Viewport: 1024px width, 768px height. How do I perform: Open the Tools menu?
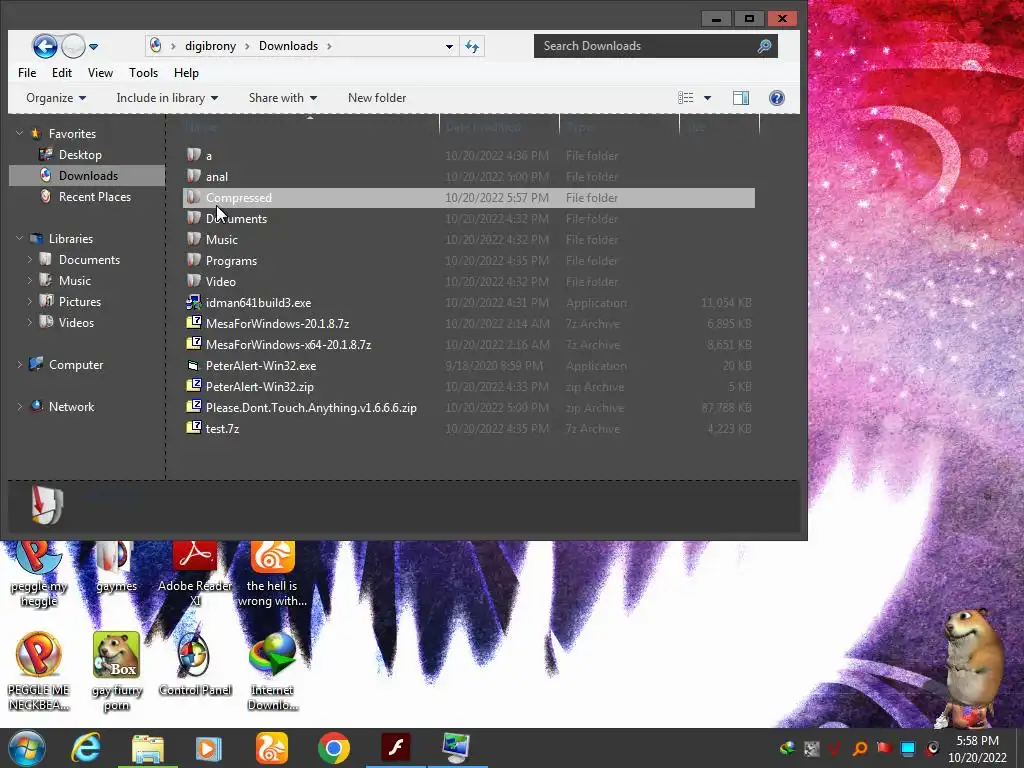(143, 72)
